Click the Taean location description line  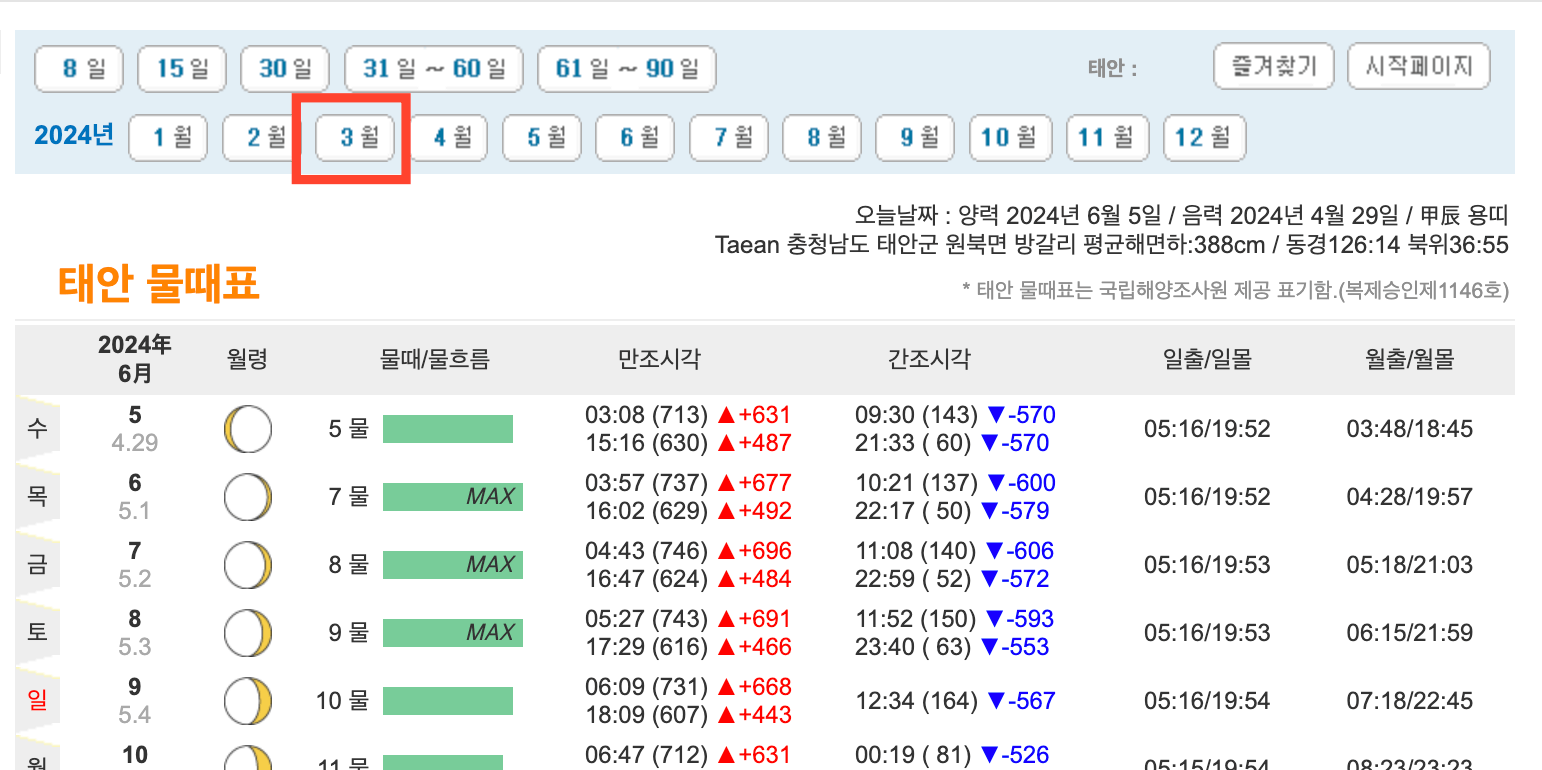pyautogui.click(x=1112, y=245)
